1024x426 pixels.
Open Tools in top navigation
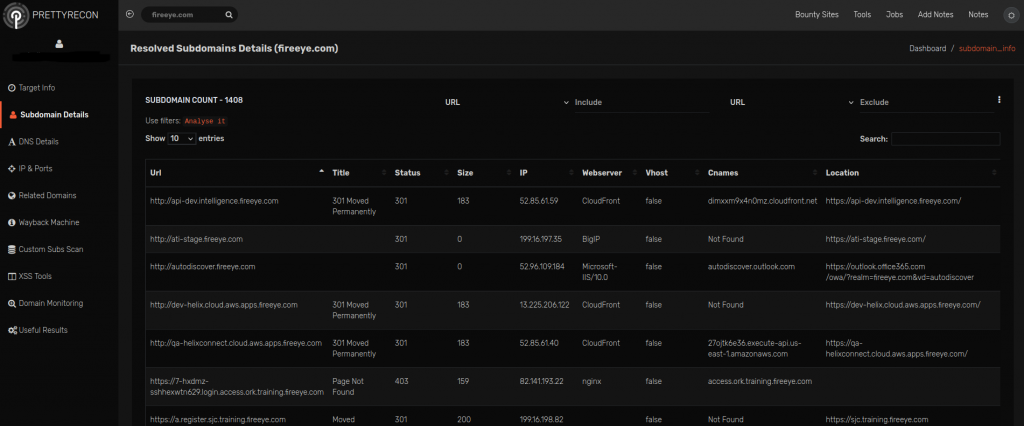click(862, 14)
